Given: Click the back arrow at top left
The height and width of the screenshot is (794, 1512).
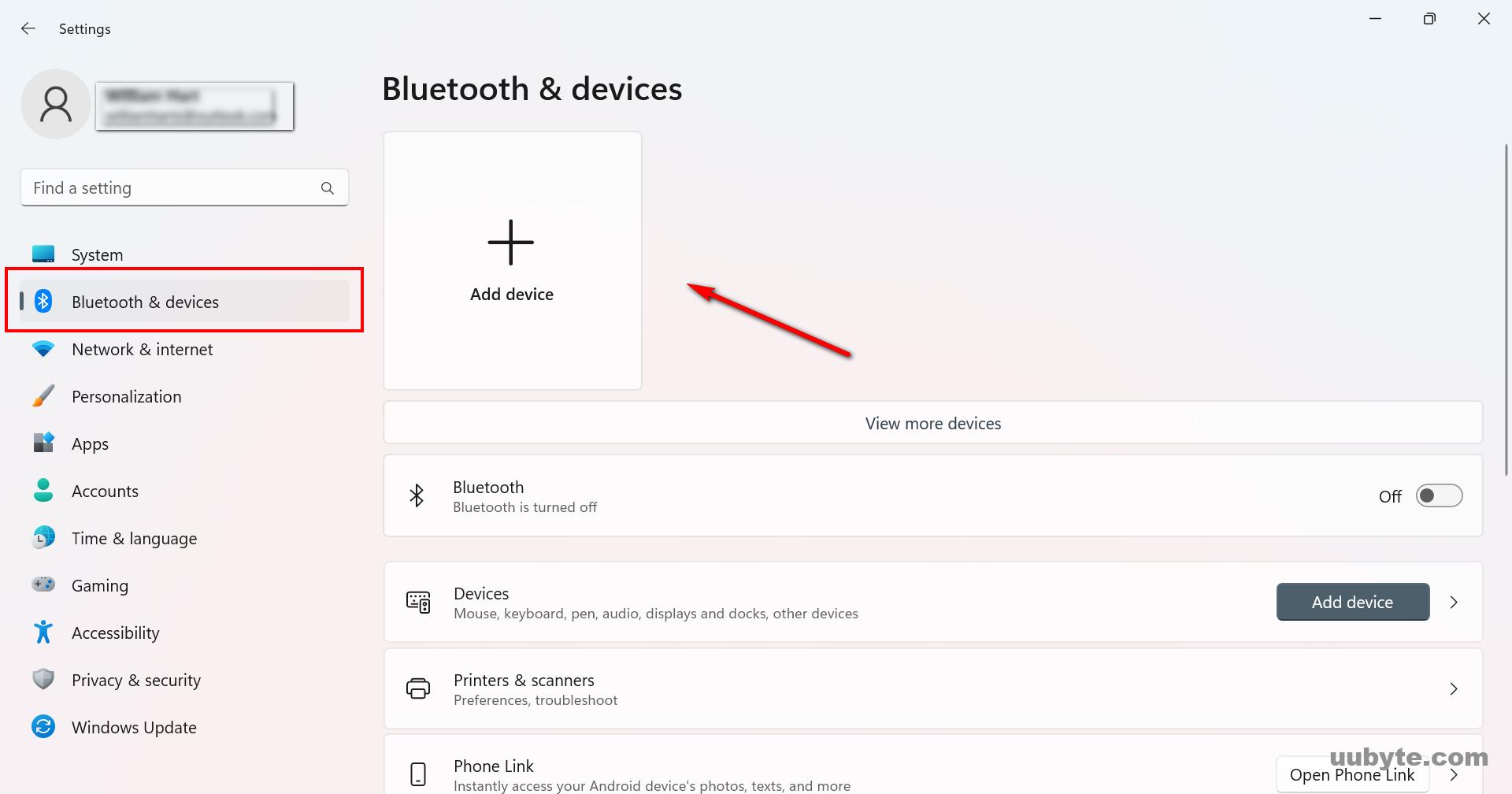Looking at the screenshot, I should click(28, 28).
